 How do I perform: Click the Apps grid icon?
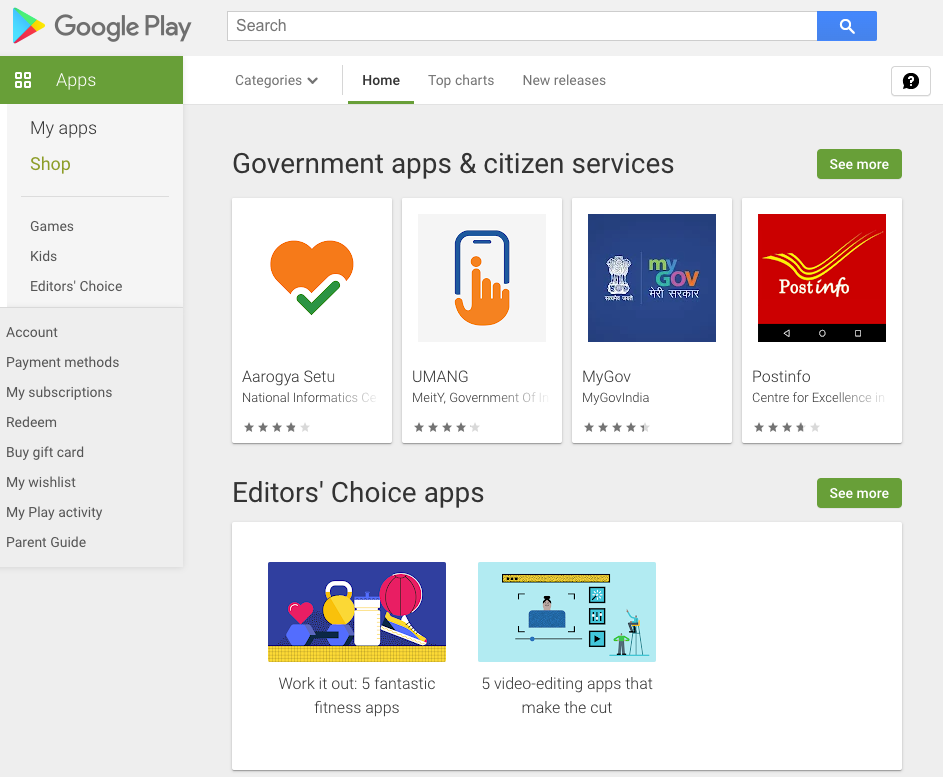23,80
